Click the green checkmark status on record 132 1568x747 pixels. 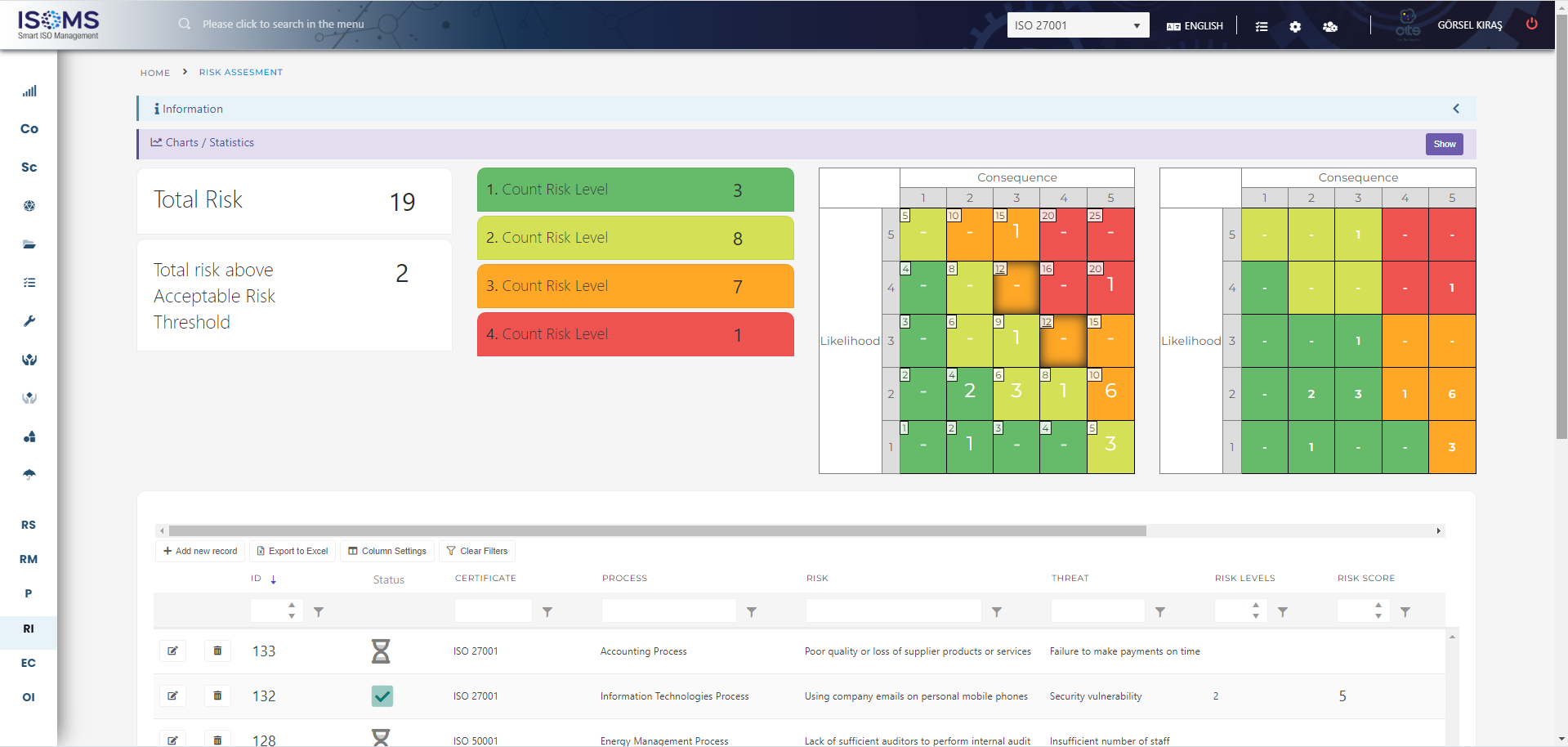(x=382, y=696)
